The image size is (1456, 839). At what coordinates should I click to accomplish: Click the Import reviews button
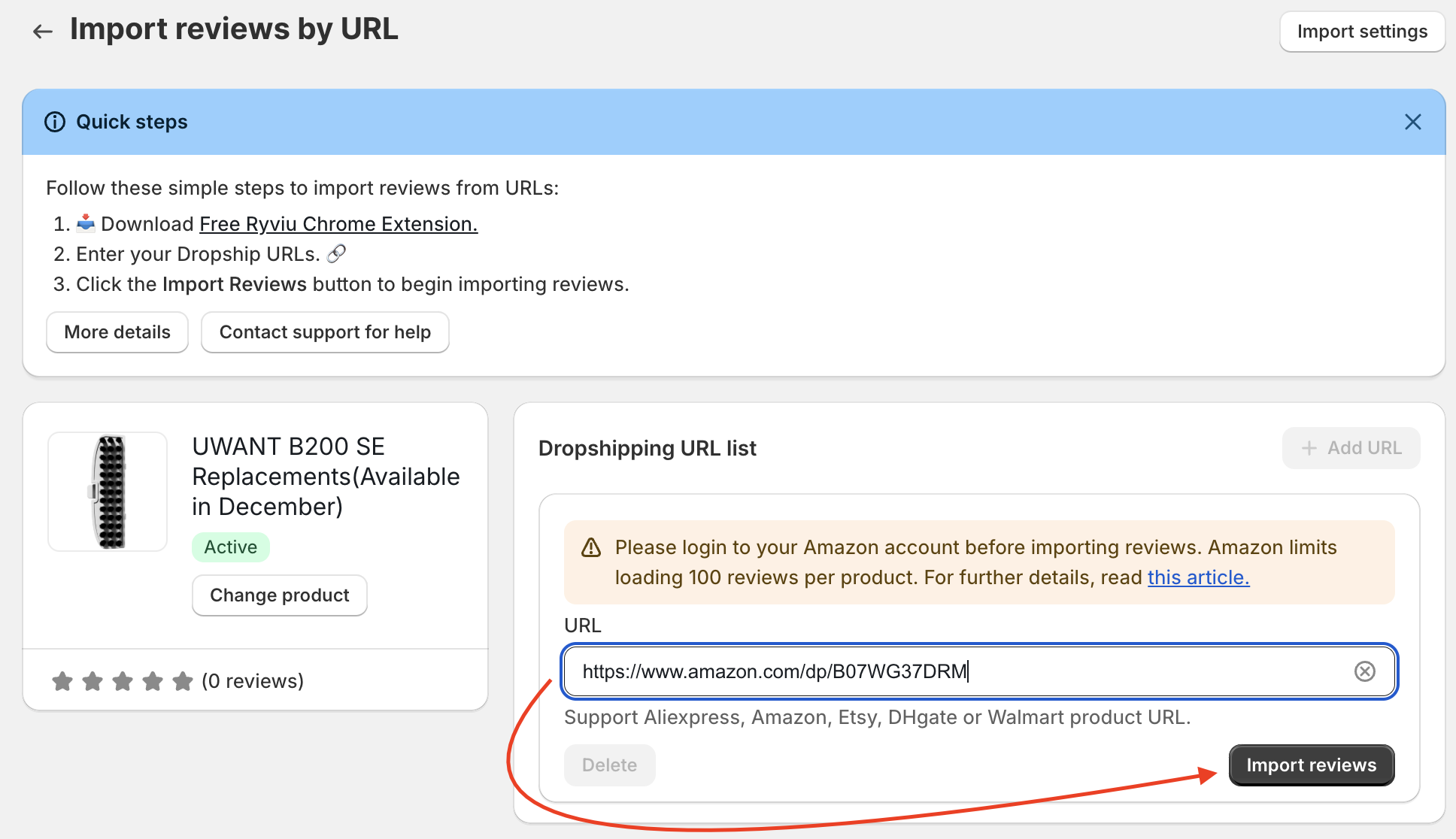(x=1312, y=765)
